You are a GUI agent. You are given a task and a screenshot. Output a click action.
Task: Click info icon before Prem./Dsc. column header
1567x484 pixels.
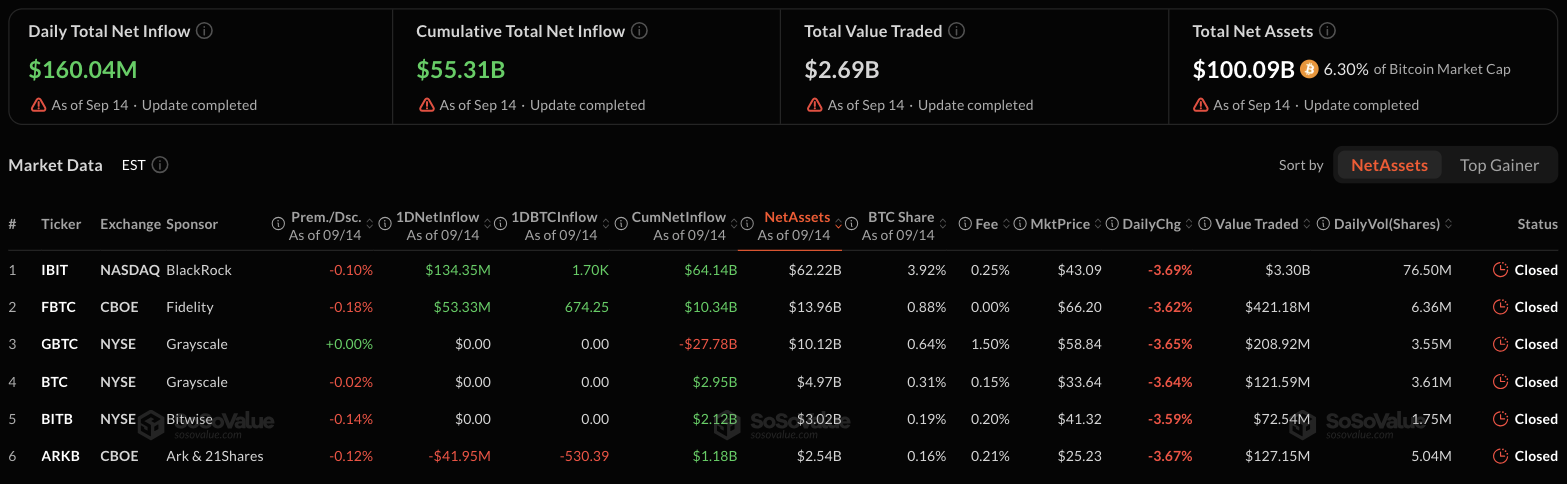(278, 224)
